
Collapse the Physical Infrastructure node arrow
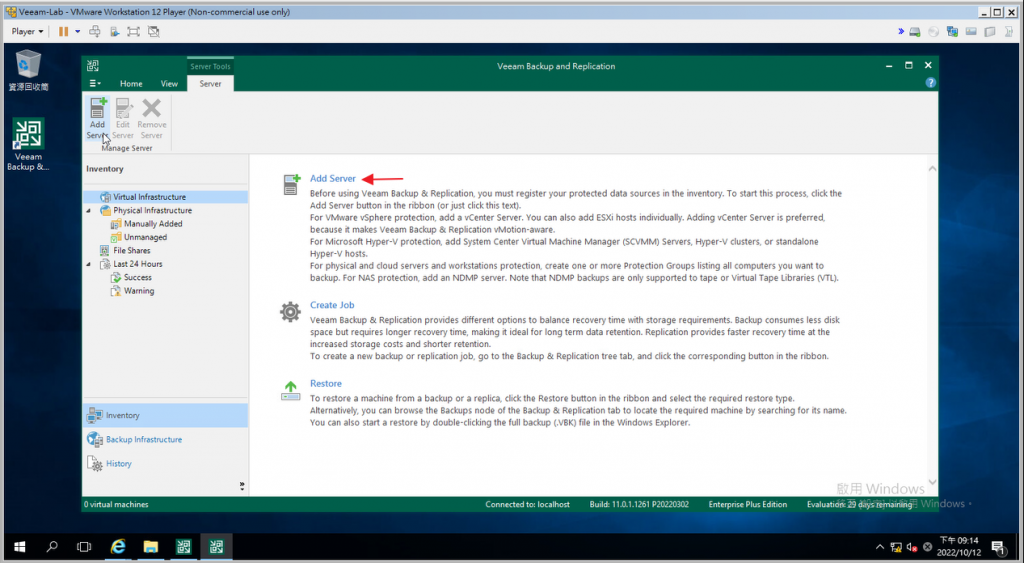pos(89,210)
